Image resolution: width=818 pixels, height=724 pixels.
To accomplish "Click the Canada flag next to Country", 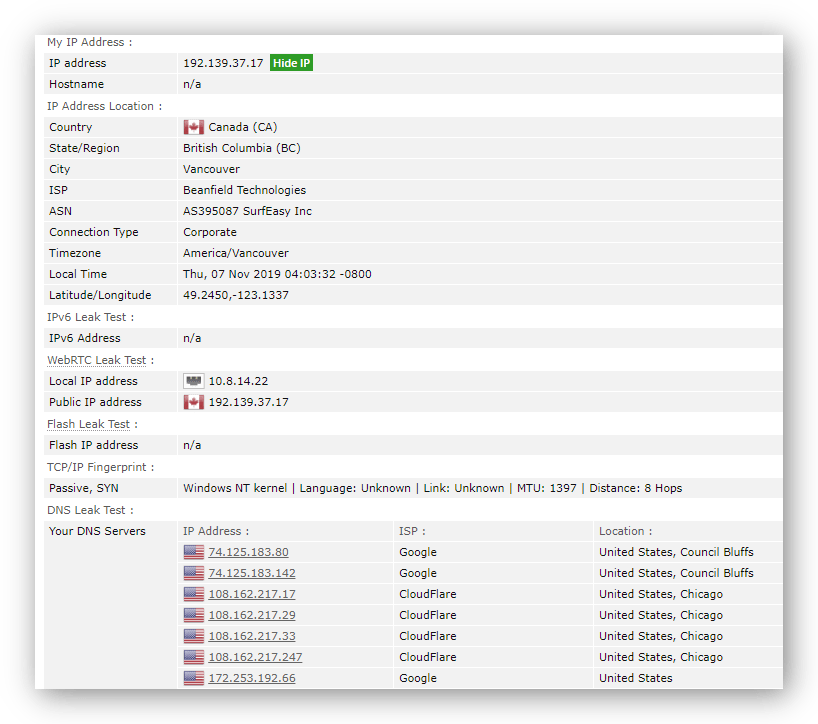I will [x=194, y=127].
